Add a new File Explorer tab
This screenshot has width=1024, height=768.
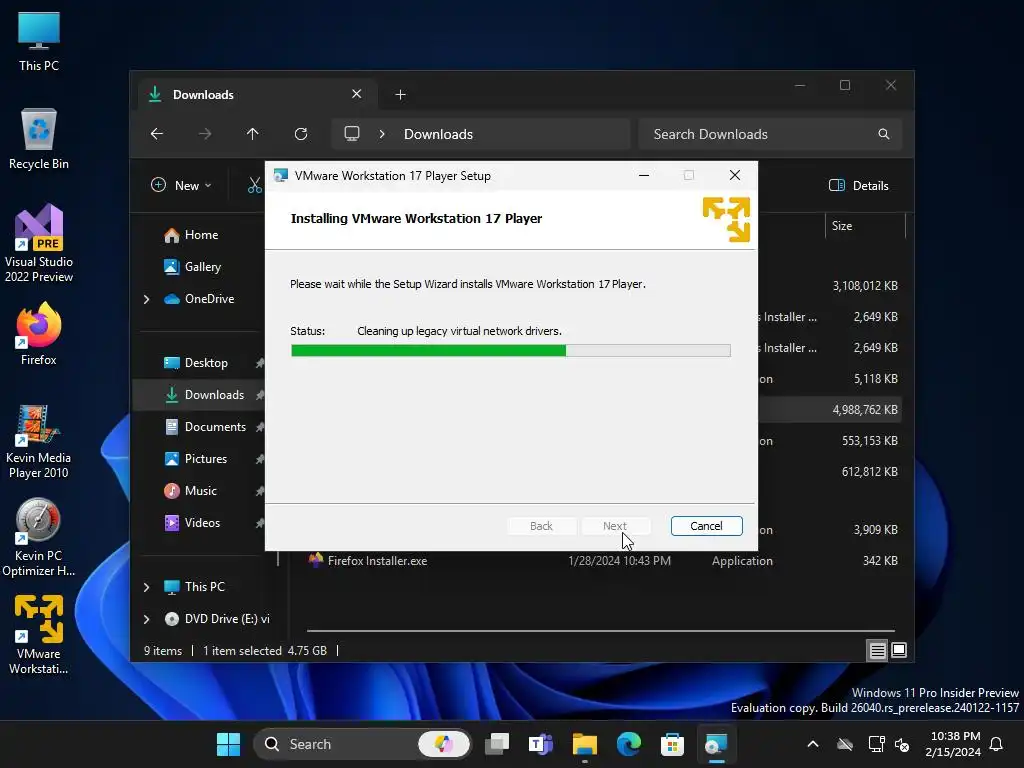coord(400,95)
